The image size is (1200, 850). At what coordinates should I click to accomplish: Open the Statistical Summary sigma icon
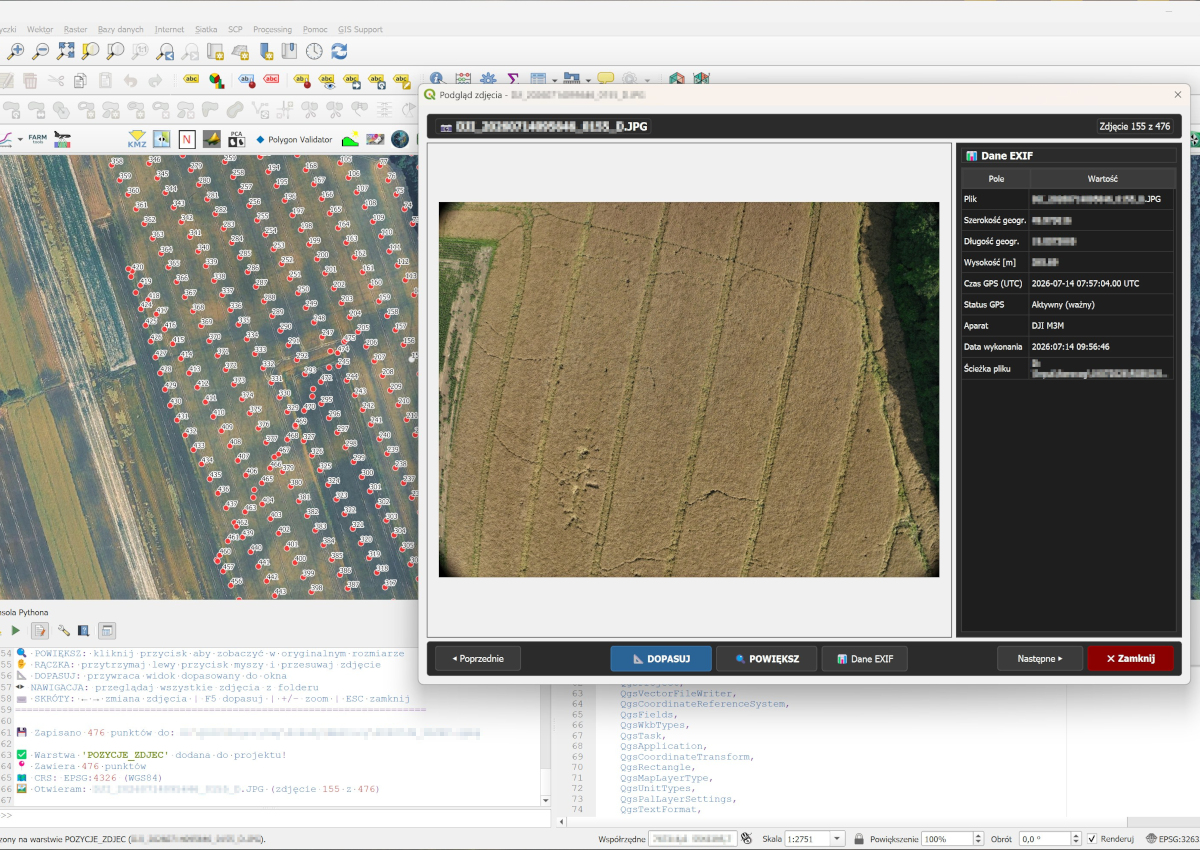[x=513, y=79]
